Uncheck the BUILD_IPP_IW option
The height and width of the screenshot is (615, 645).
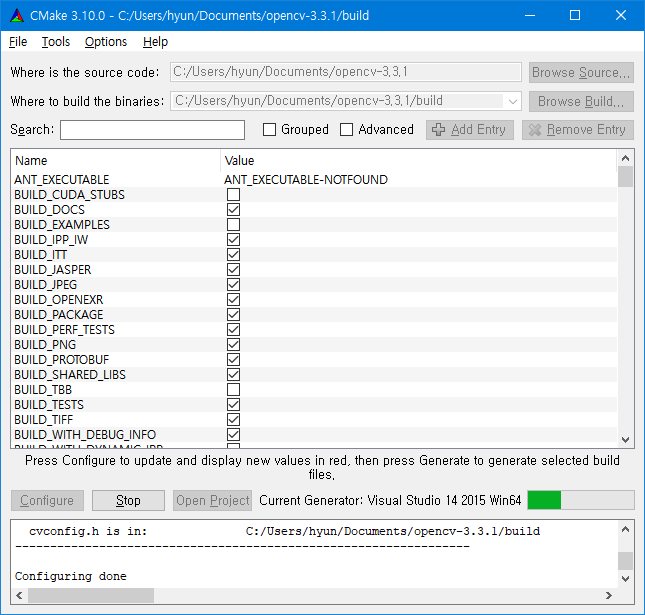tap(233, 239)
